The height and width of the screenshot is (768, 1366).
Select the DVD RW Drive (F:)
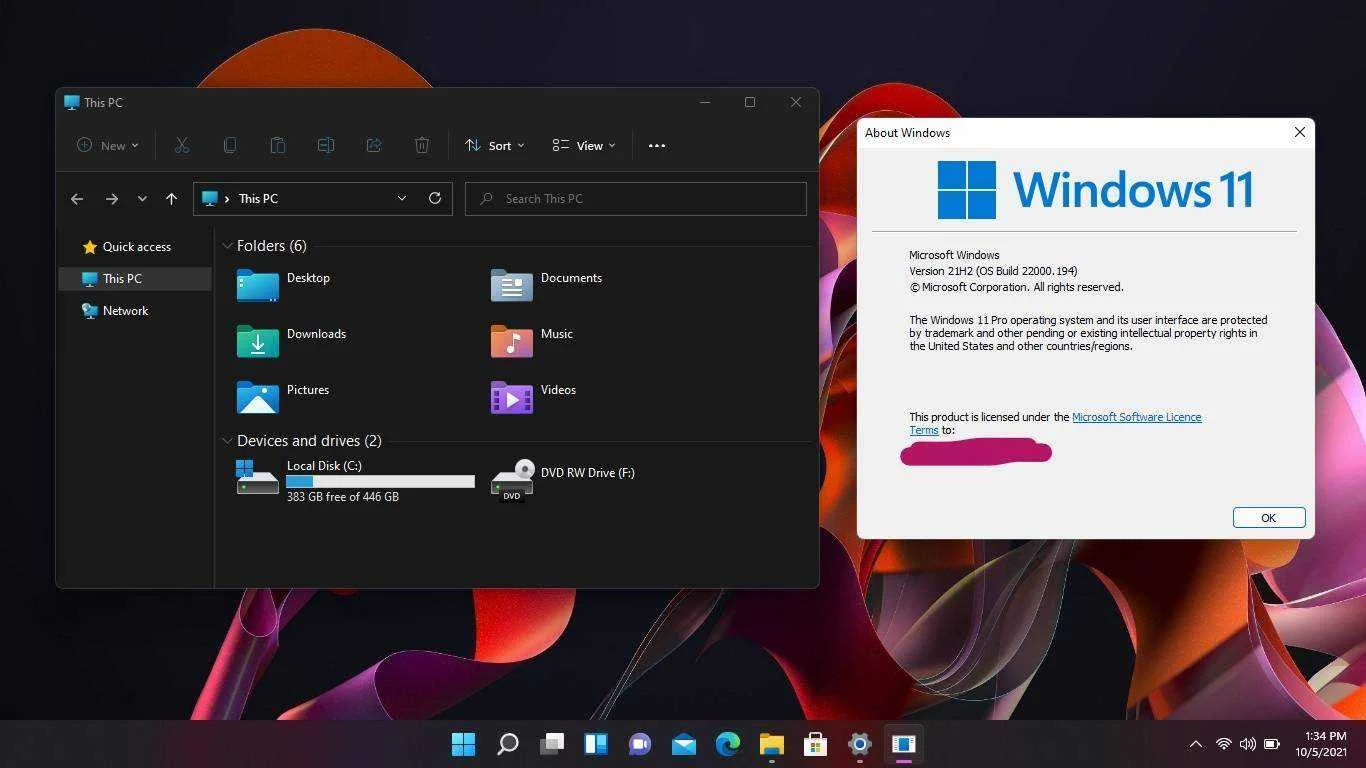tap(563, 480)
